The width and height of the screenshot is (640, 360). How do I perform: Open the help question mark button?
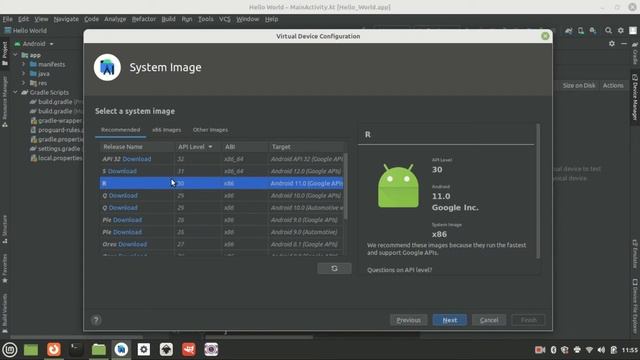coord(96,320)
